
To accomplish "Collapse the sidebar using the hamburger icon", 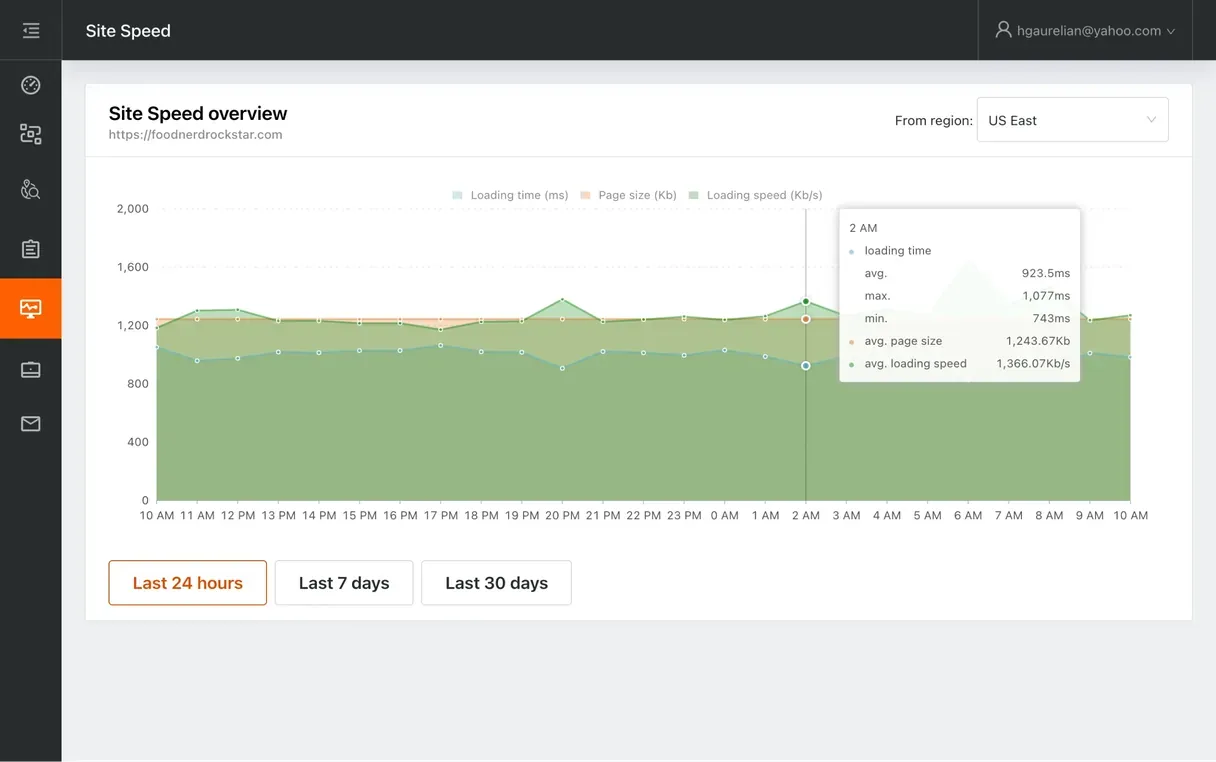I will pos(30,30).
